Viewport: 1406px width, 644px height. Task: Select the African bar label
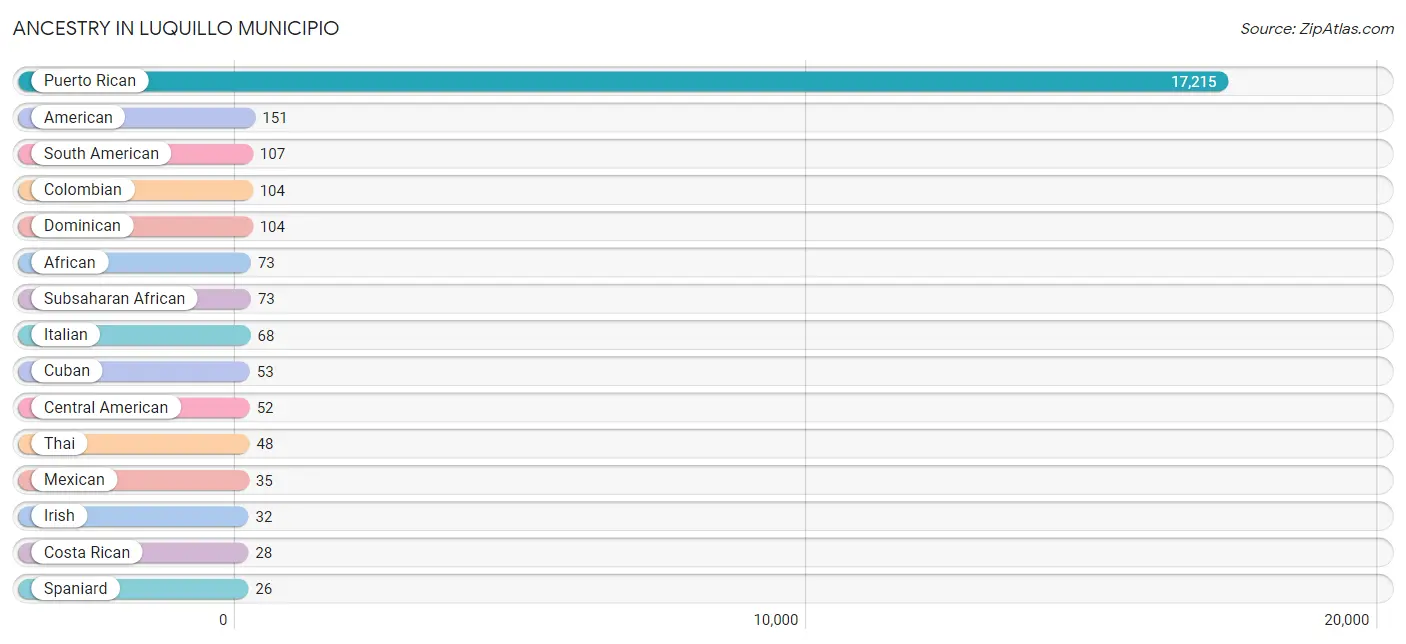pos(70,262)
